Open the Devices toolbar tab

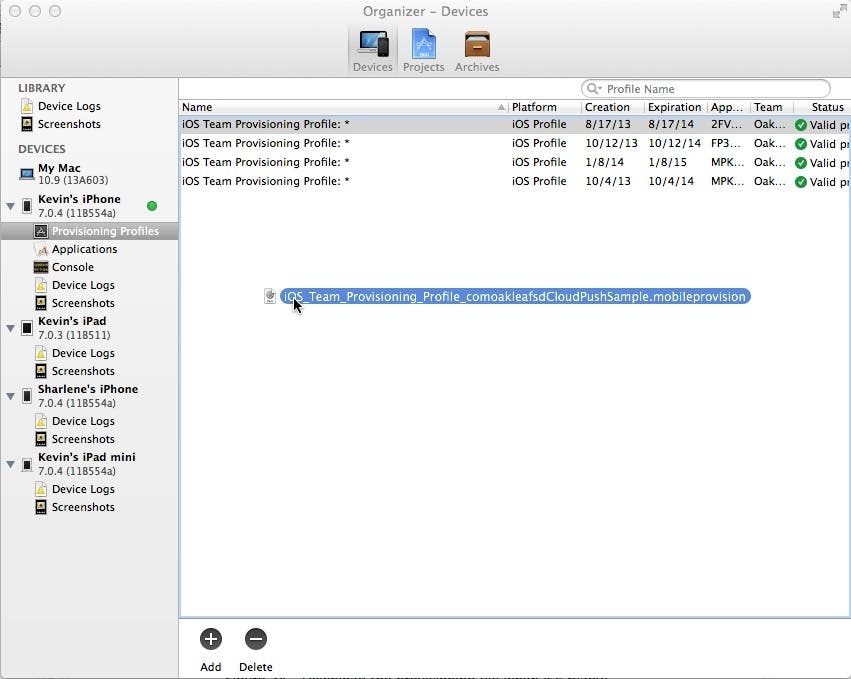(x=372, y=48)
